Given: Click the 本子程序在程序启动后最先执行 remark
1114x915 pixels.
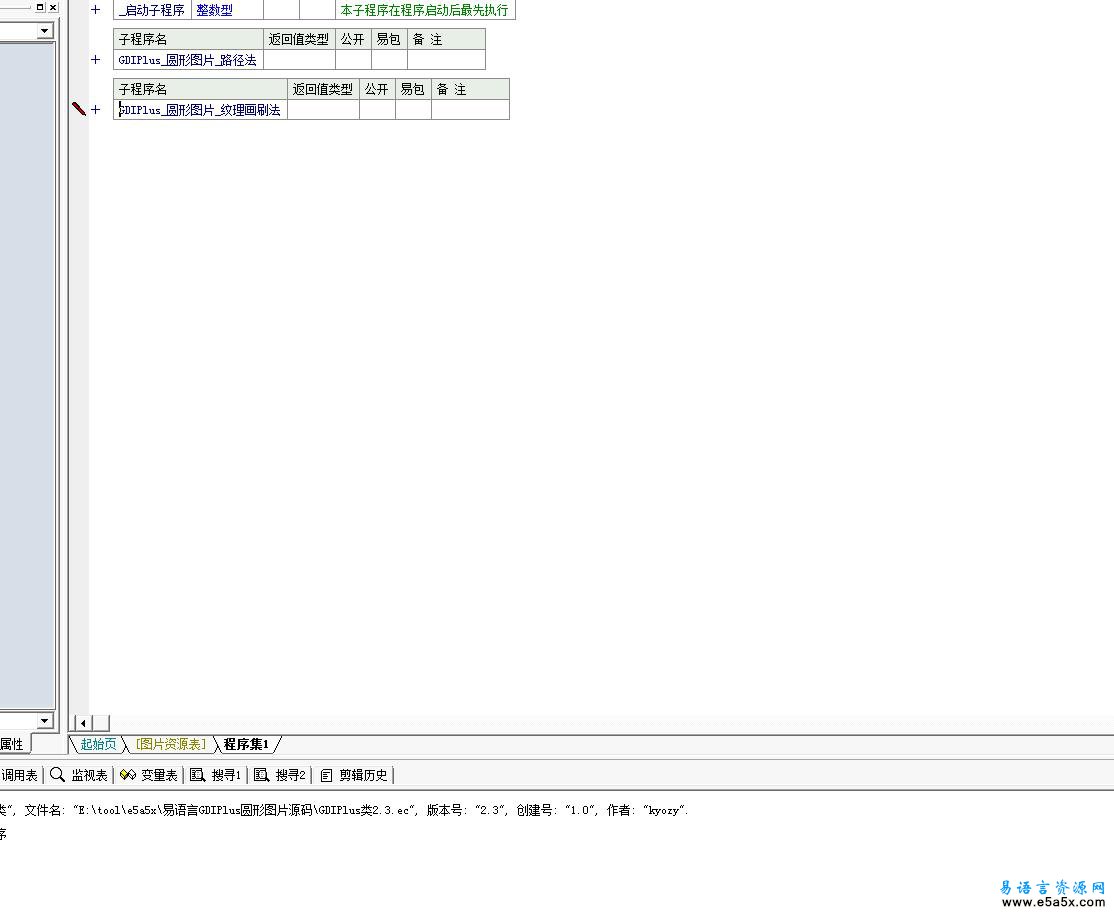Looking at the screenshot, I should coord(425,10).
